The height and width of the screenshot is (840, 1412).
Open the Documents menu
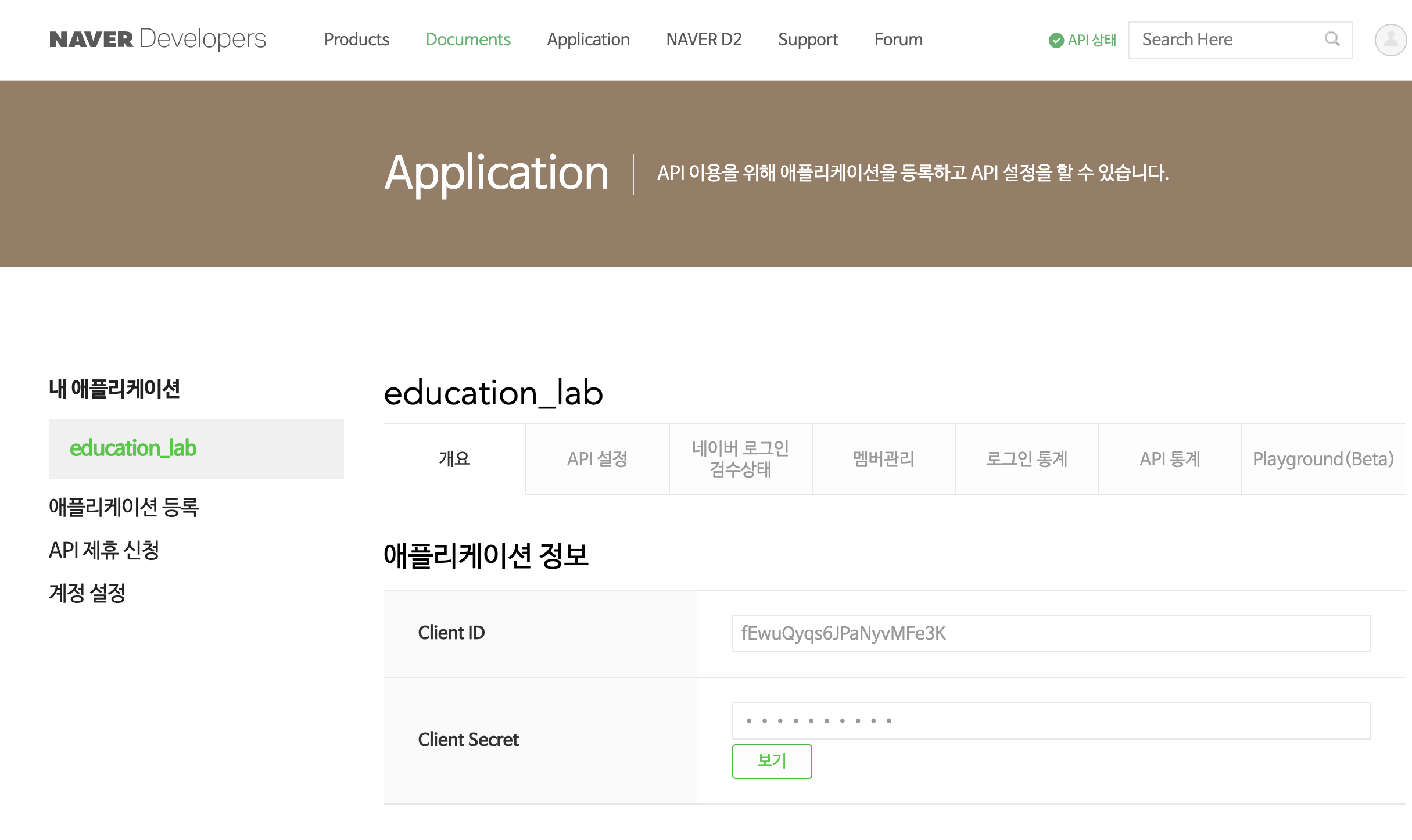tap(468, 40)
